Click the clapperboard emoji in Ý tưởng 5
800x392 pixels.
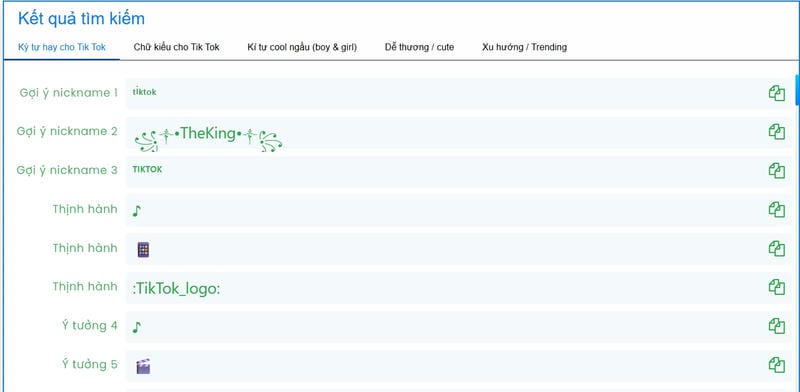point(143,366)
